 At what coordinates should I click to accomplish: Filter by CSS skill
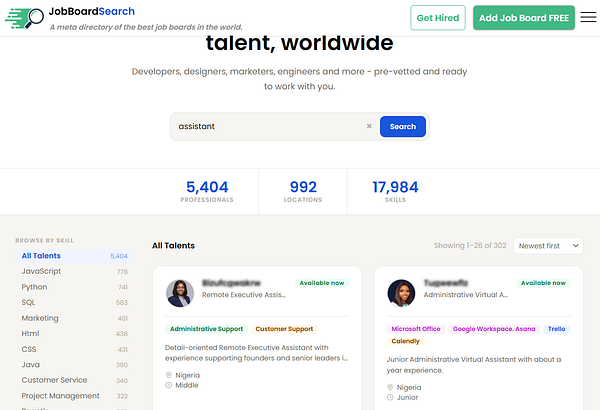(x=75, y=349)
